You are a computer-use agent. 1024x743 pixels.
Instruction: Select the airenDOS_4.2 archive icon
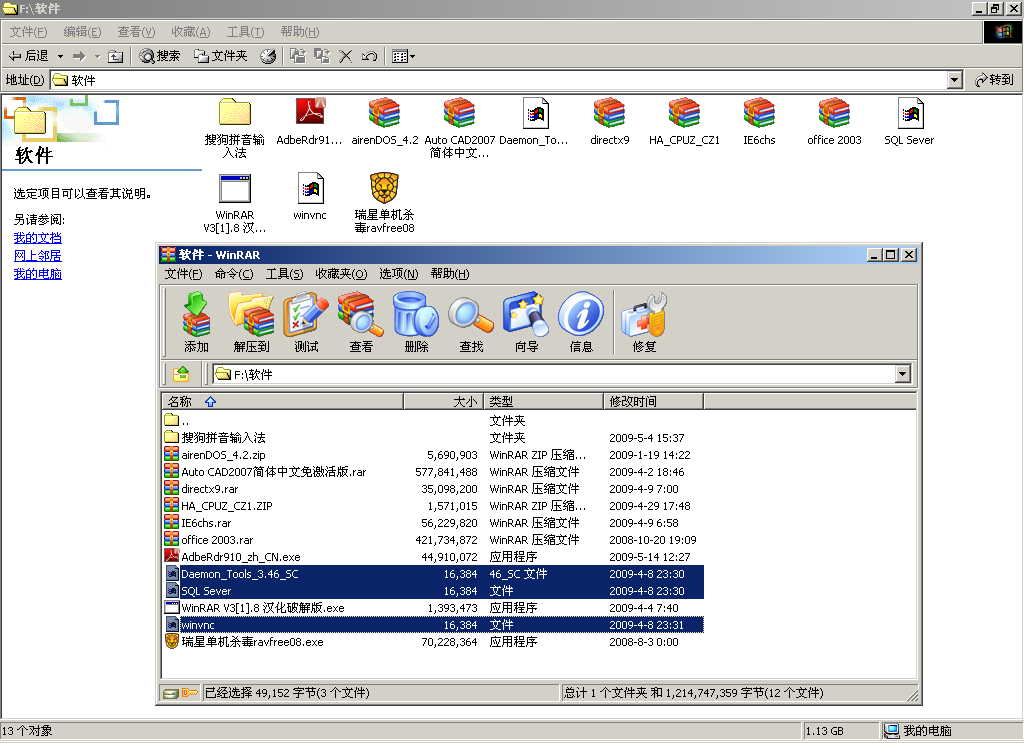pyautogui.click(x=384, y=112)
